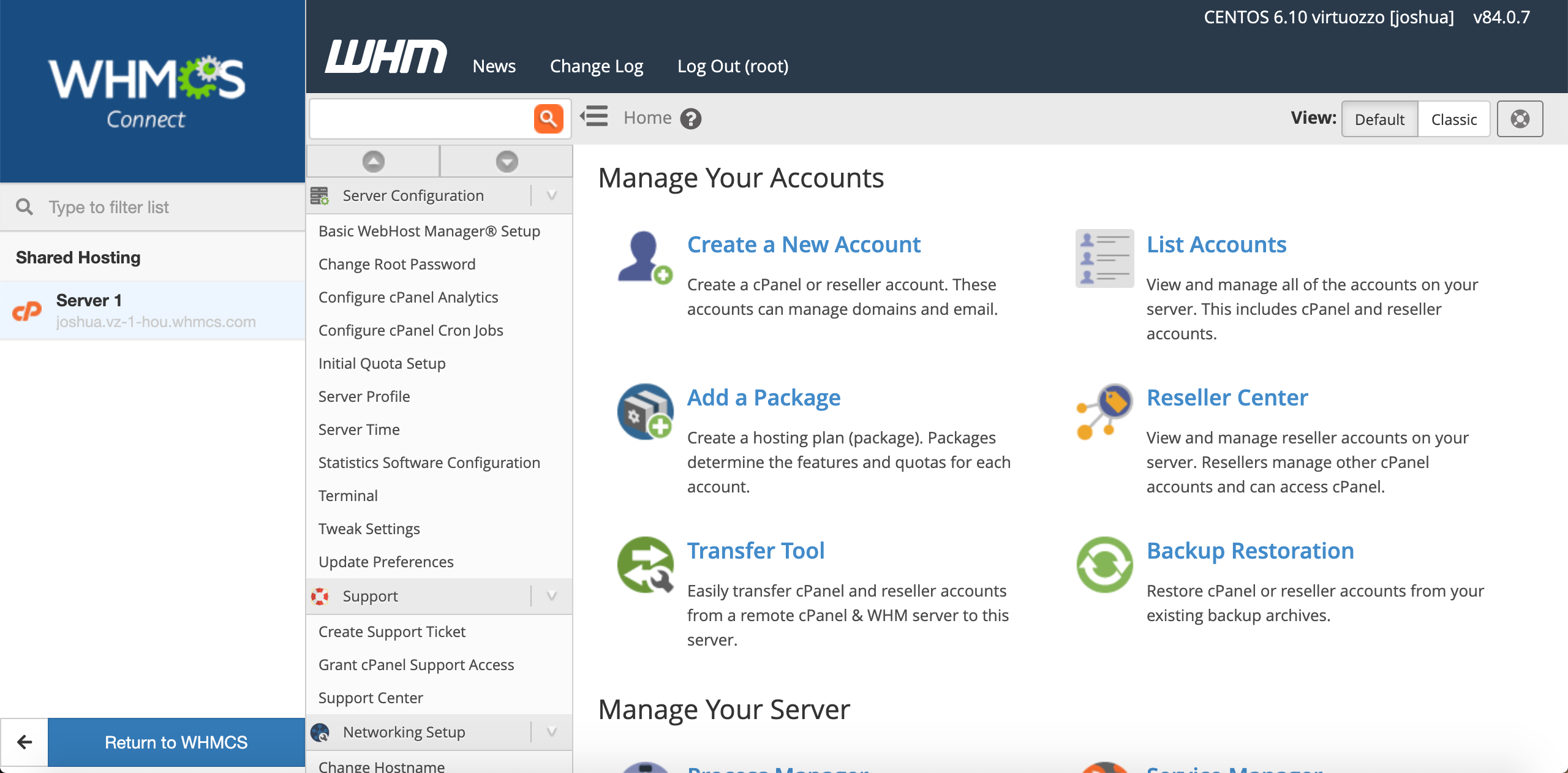1568x773 pixels.
Task: Switch view to Classic
Action: click(x=1454, y=119)
